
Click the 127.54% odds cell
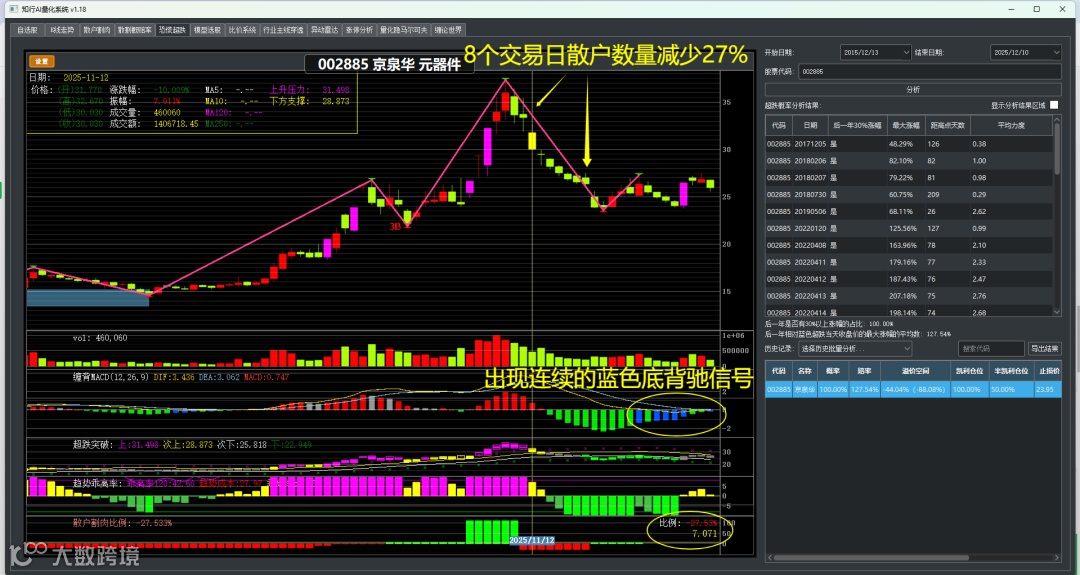[864, 389]
